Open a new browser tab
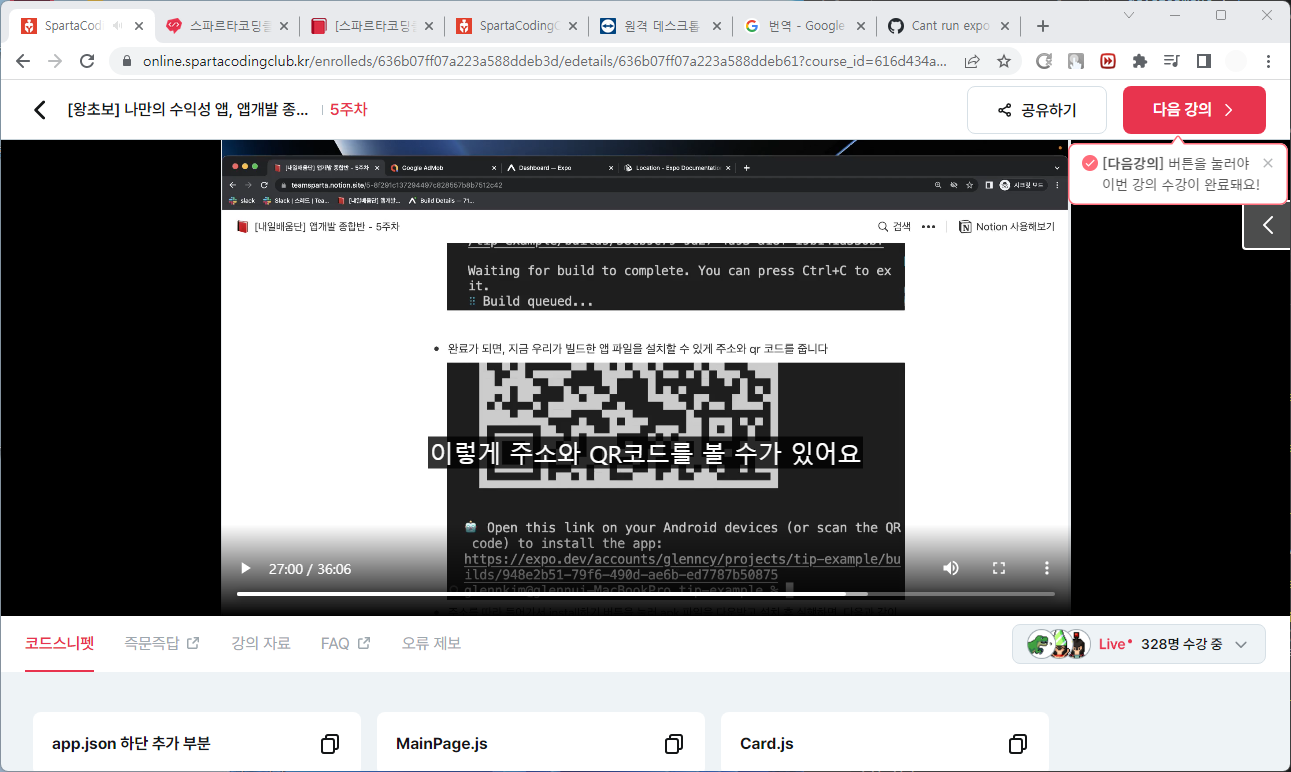Viewport: 1291px width, 772px height. coord(1043,26)
